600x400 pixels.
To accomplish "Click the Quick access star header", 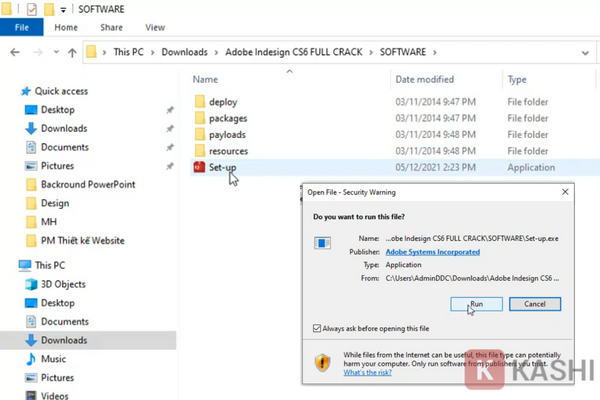I will 61,91.
